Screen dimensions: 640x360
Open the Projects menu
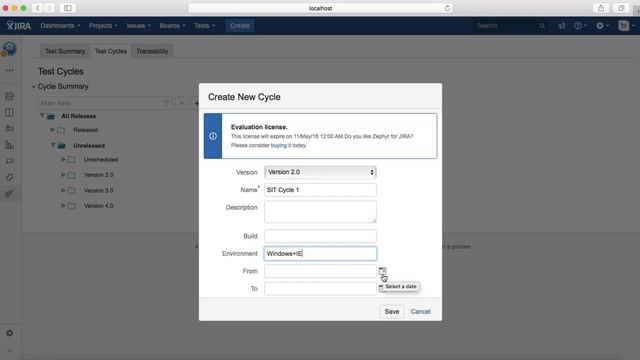click(x=103, y=26)
